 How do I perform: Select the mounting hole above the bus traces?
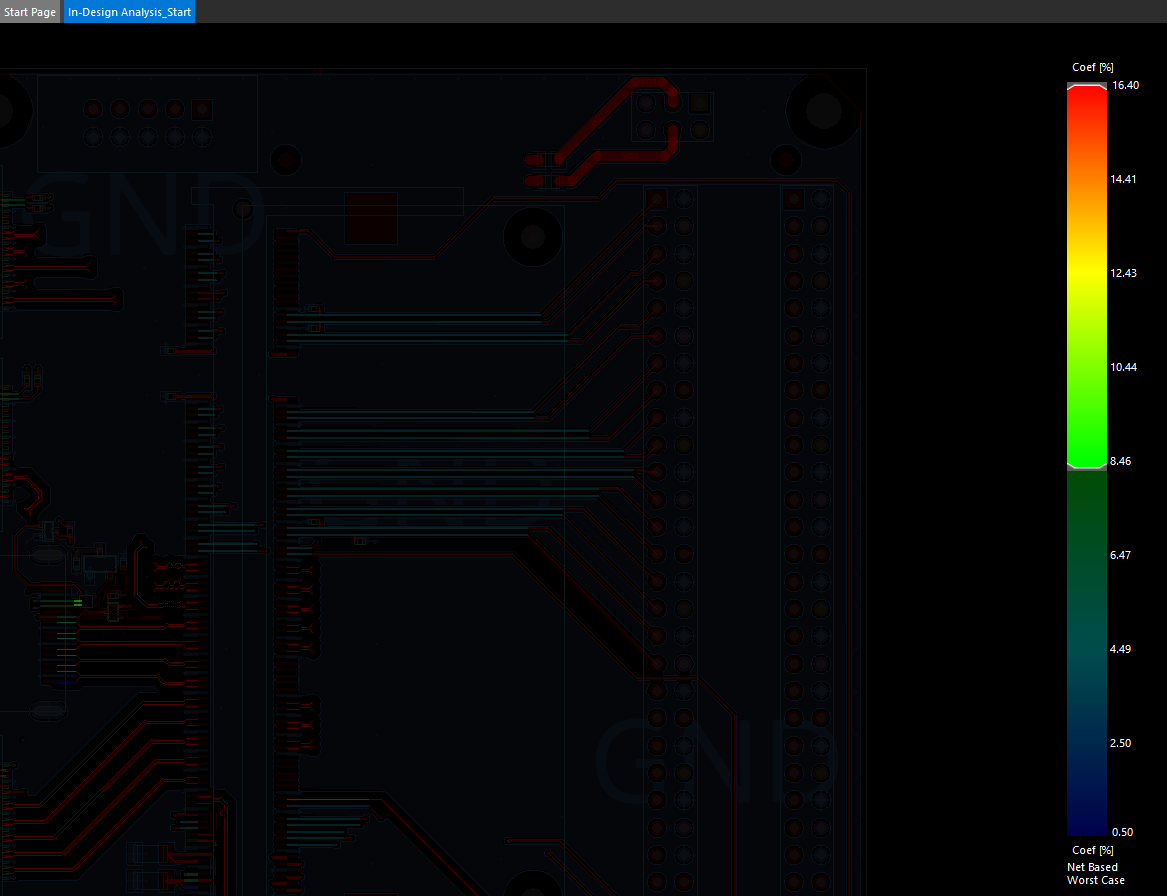pos(531,237)
